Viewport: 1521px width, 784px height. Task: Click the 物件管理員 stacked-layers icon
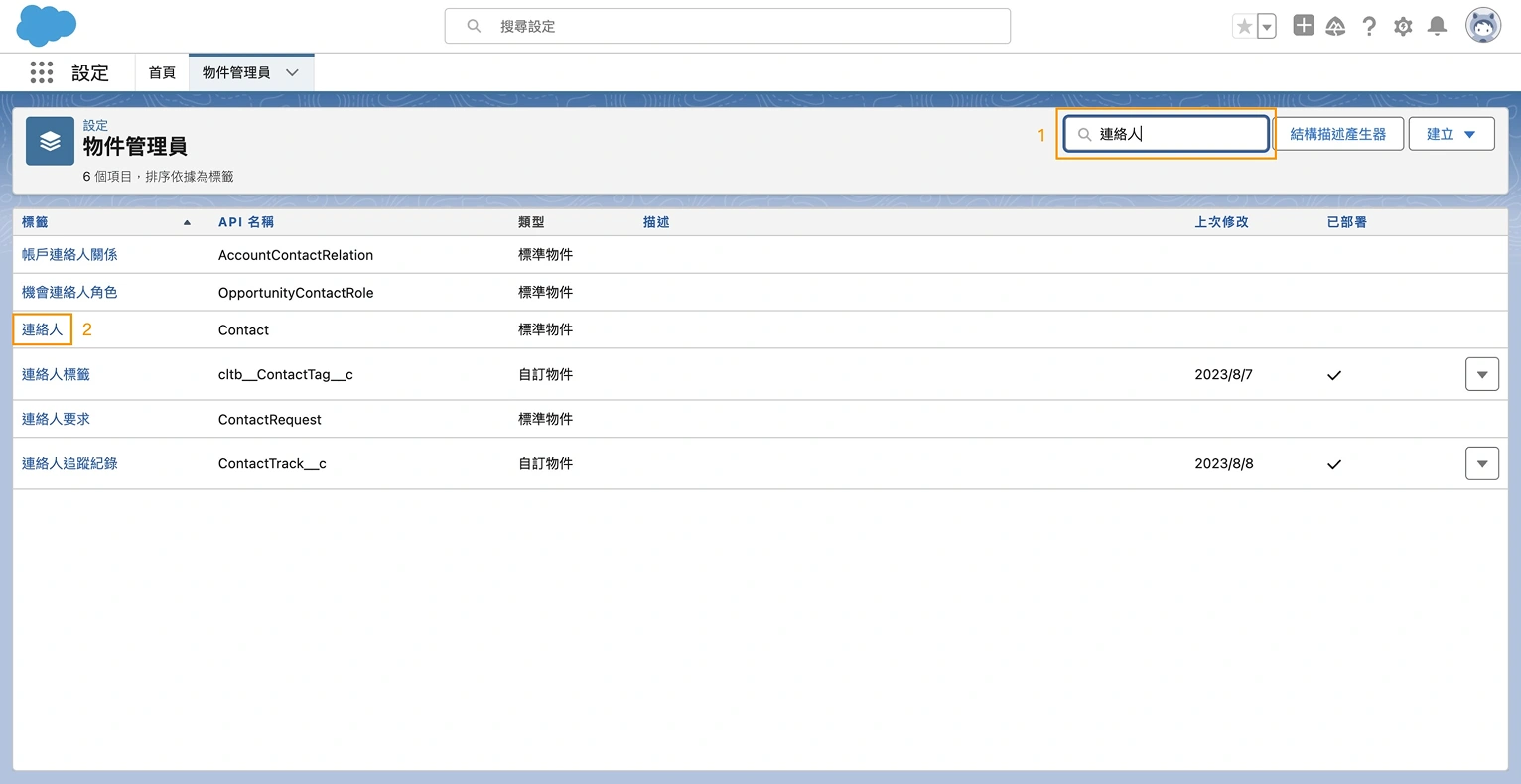click(50, 141)
